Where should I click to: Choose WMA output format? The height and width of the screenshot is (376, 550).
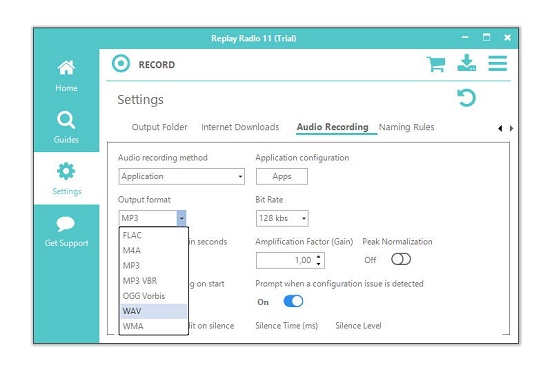point(153,326)
